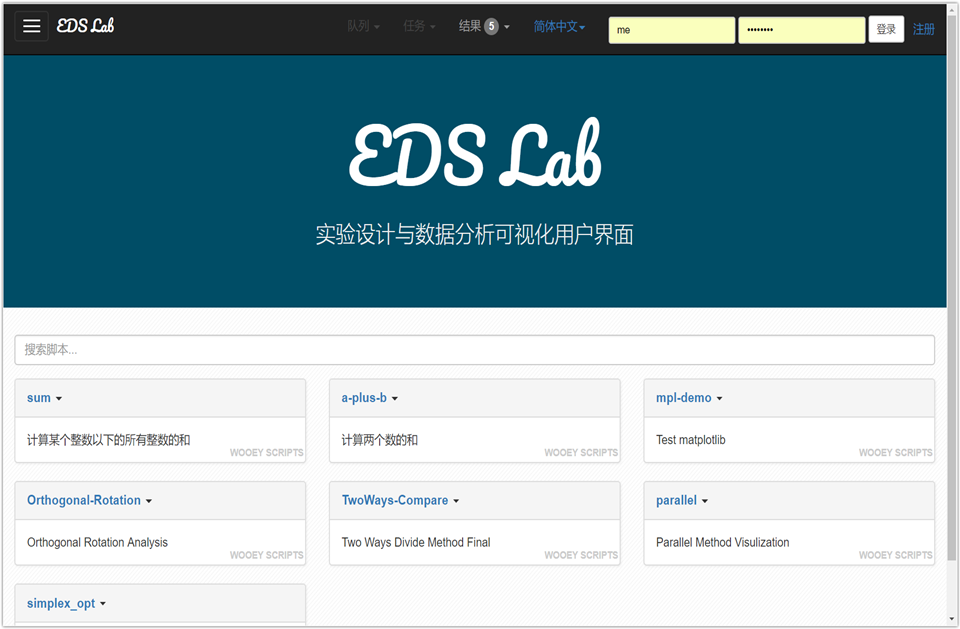Screen dimensions: 960x629
Task: Focus the password input field
Action: click(801, 30)
